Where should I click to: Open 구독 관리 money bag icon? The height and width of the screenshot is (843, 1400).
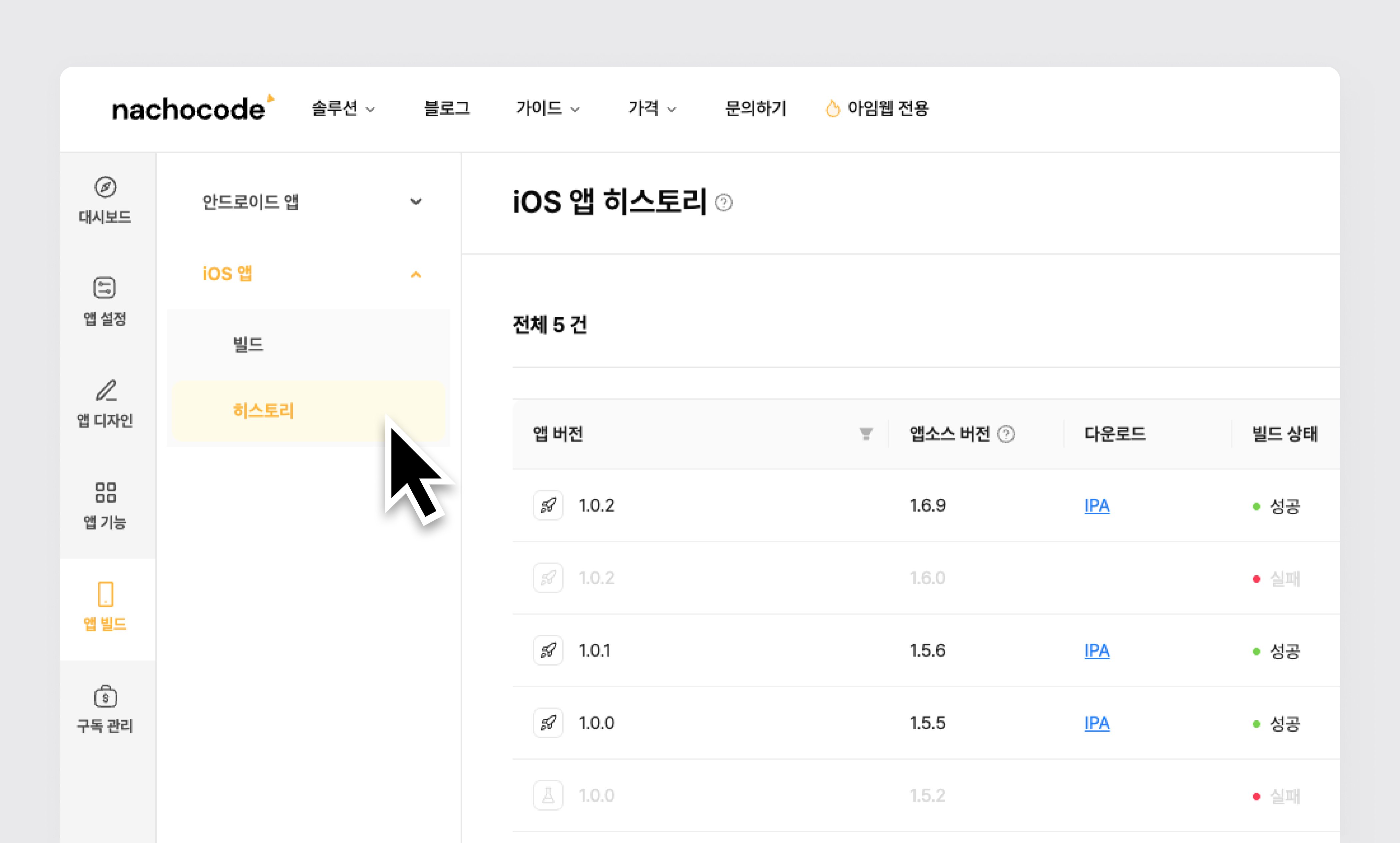tap(106, 696)
